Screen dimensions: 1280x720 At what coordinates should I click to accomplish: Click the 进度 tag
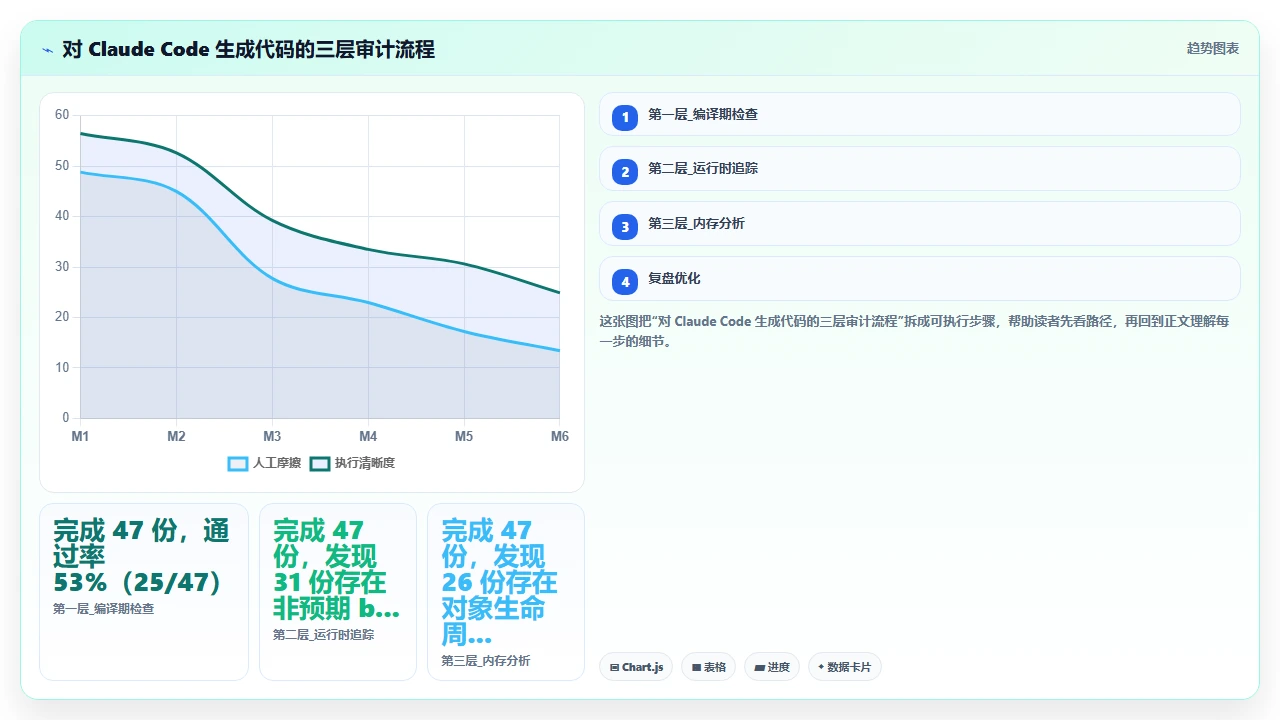tap(772, 667)
